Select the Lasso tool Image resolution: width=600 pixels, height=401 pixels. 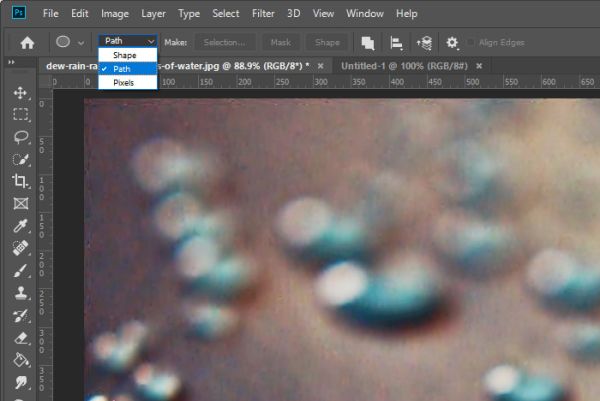coord(21,137)
